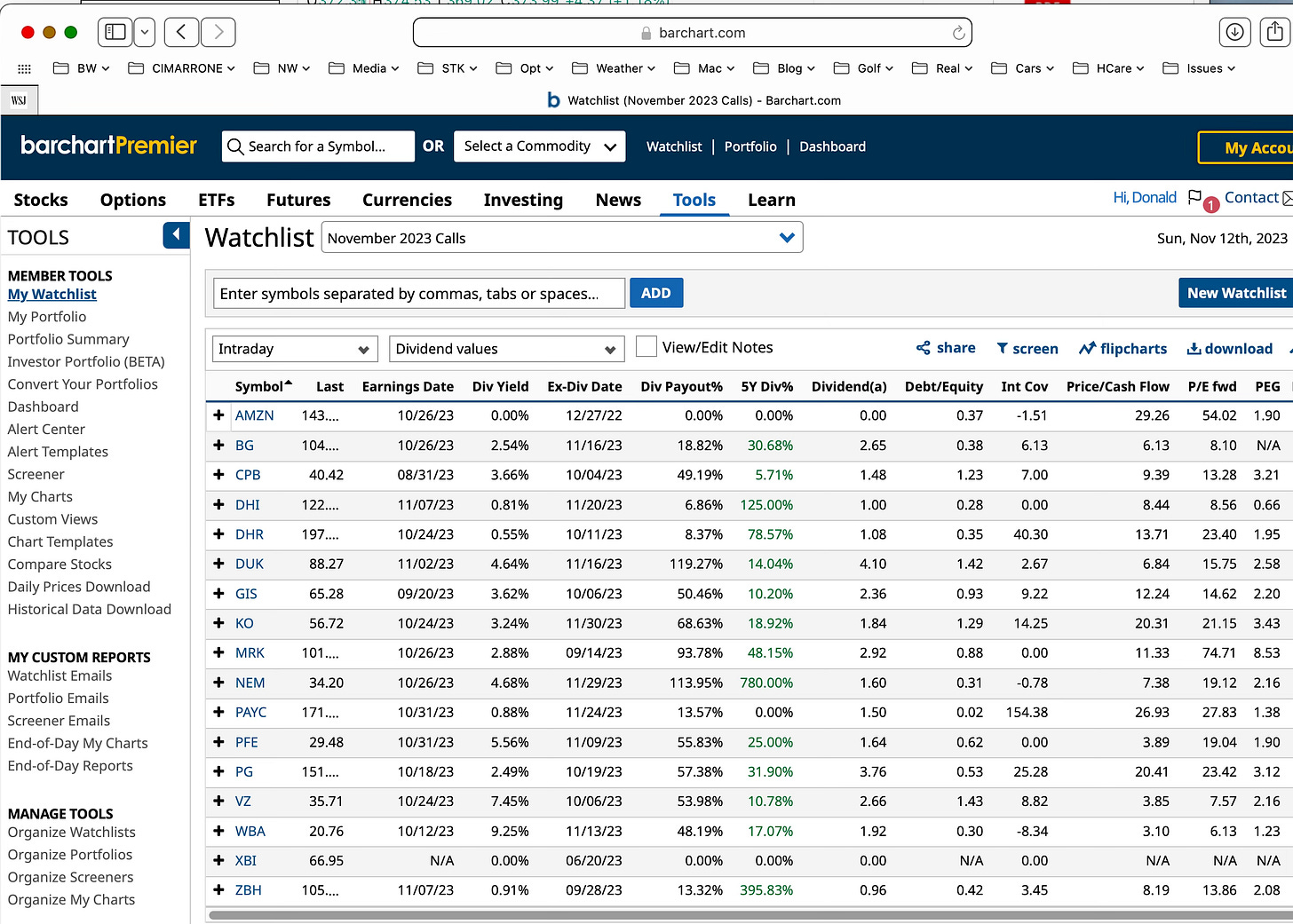Expand PAYC row plus icon
The image size is (1293, 924).
[218, 712]
